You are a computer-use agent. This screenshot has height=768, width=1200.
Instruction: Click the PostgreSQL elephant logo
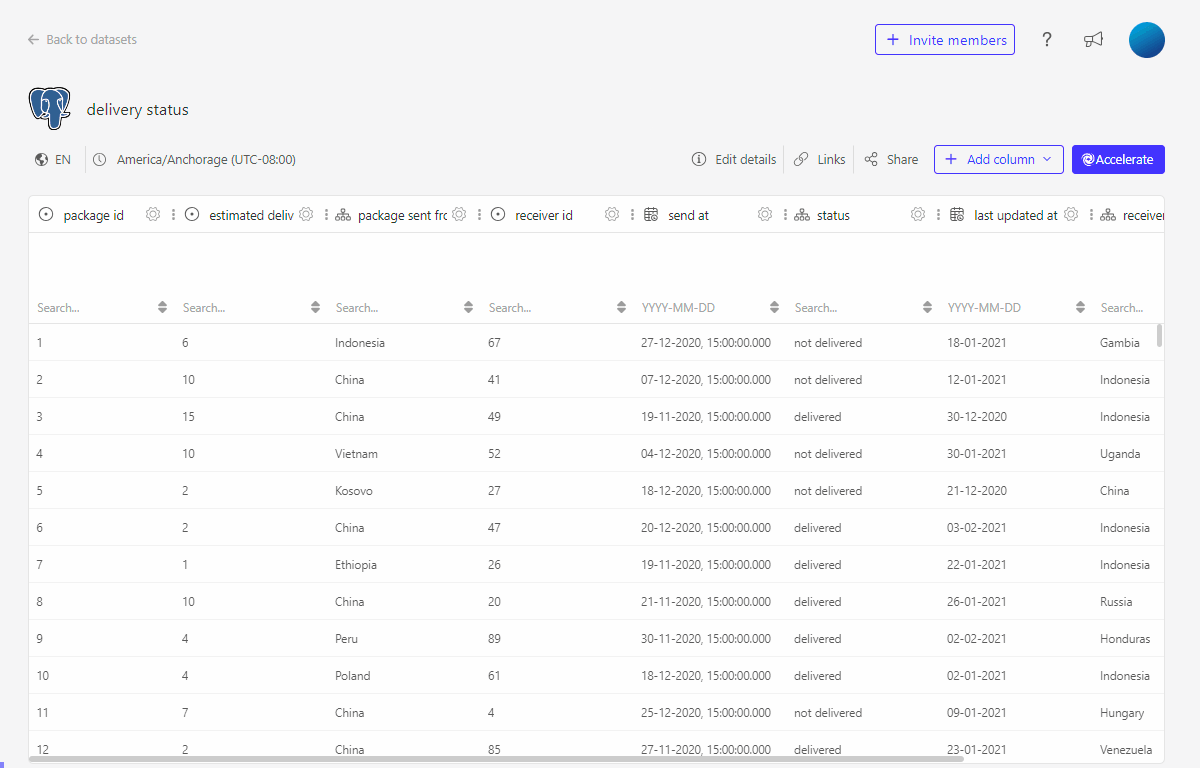tap(50, 107)
